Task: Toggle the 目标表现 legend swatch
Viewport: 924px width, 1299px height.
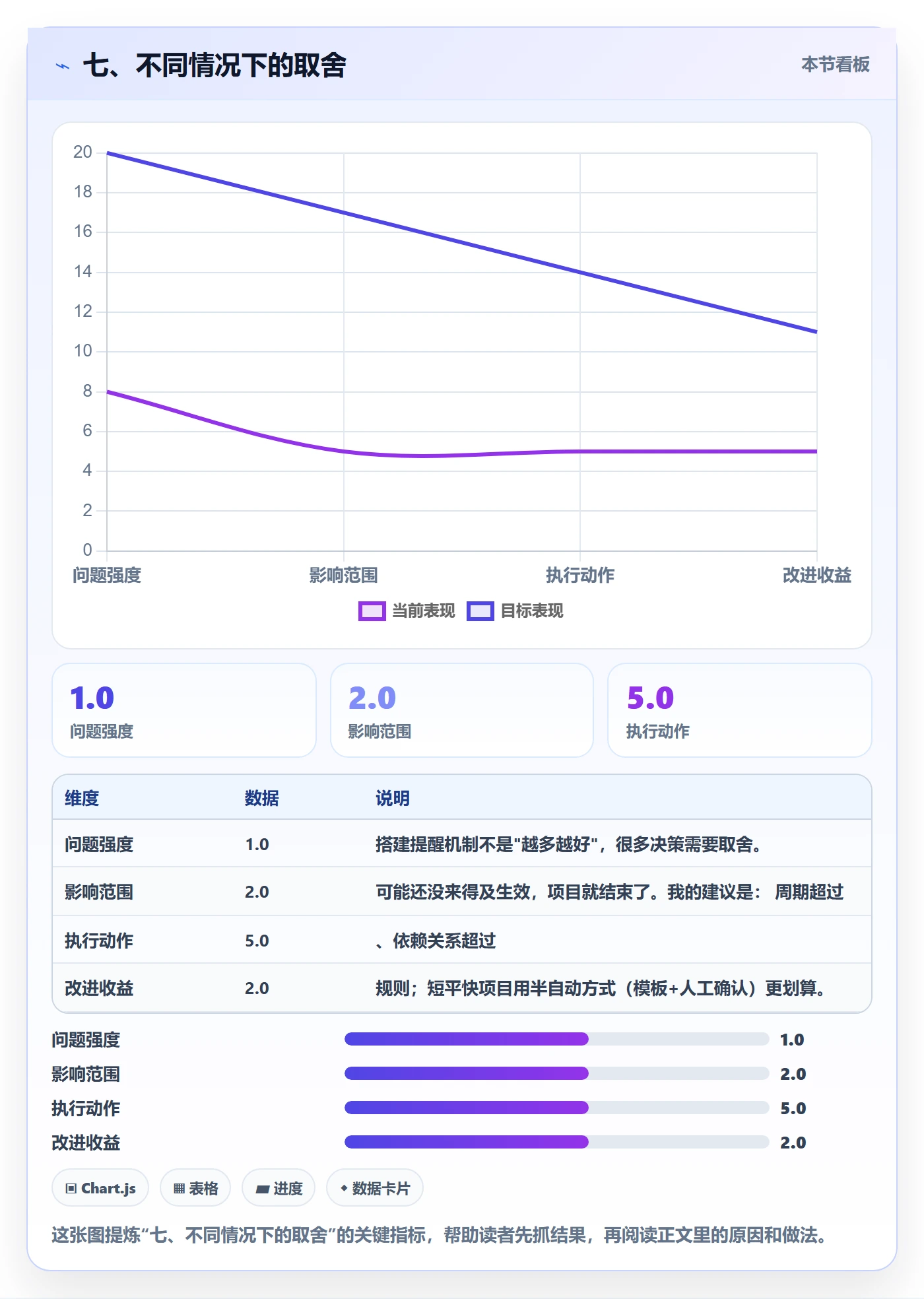Action: coord(480,611)
